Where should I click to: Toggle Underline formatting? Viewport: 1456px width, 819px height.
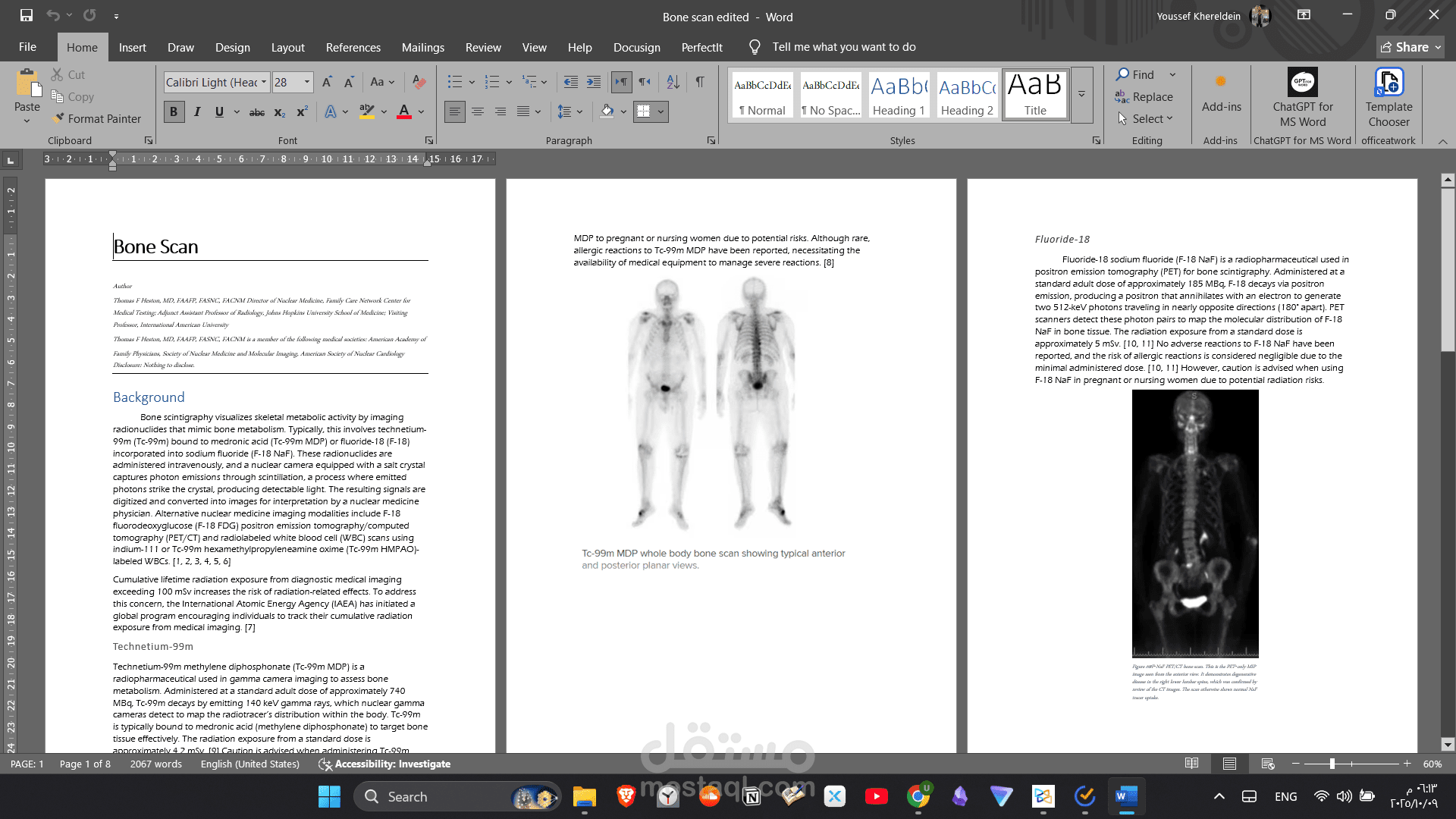coord(219,111)
